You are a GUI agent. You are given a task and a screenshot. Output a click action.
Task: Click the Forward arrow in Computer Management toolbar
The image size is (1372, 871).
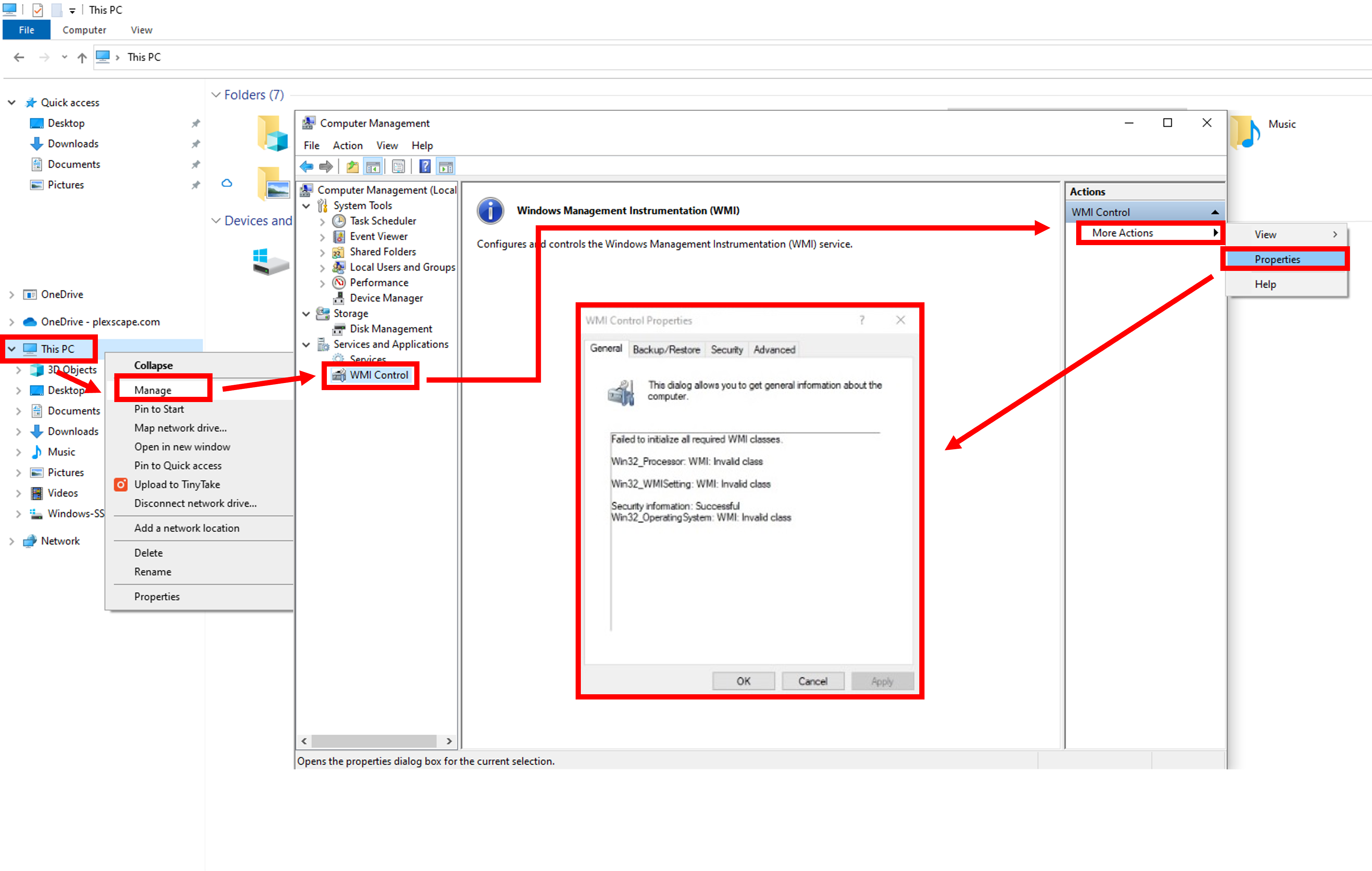[x=325, y=166]
